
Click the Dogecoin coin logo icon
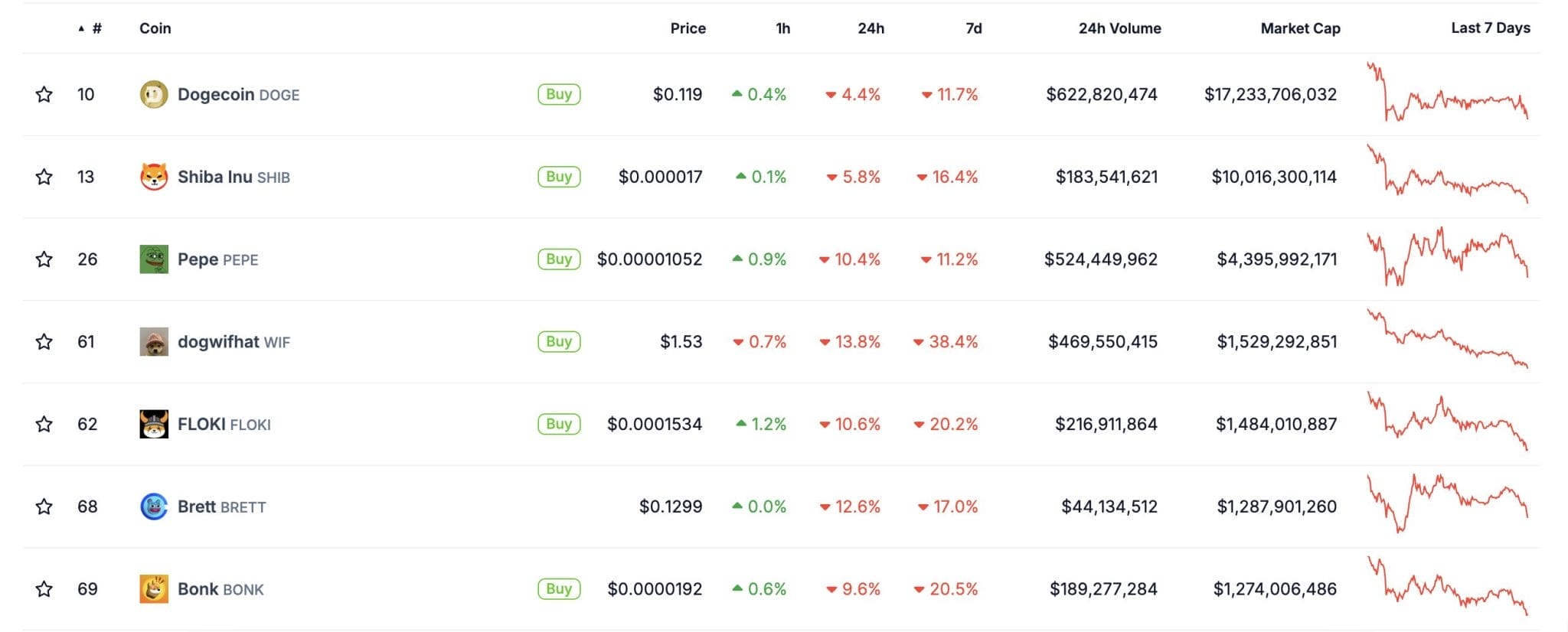pyautogui.click(x=154, y=95)
